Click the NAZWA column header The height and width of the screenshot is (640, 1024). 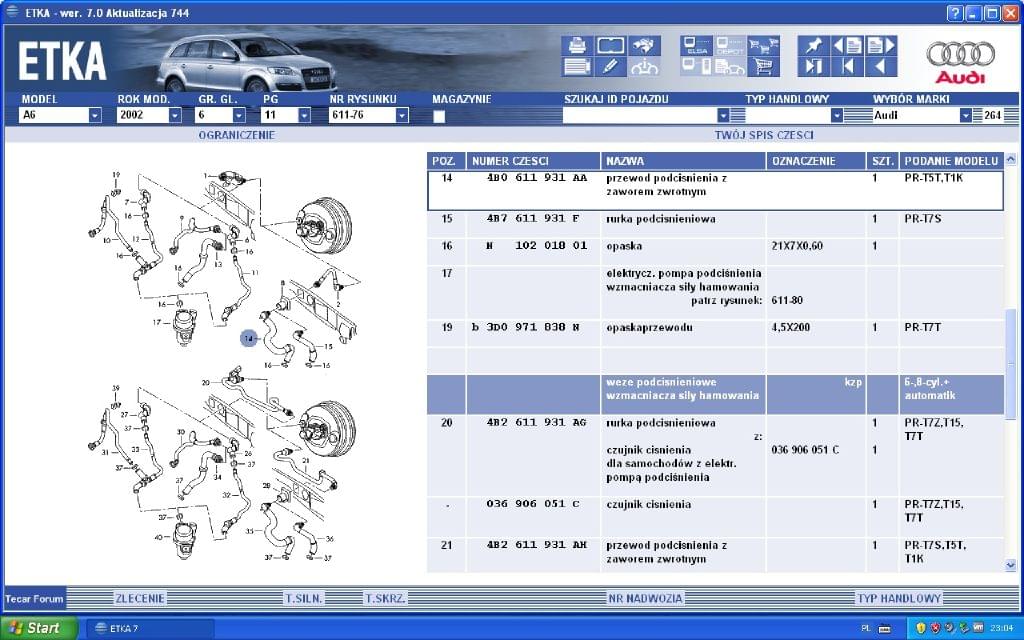pos(683,161)
